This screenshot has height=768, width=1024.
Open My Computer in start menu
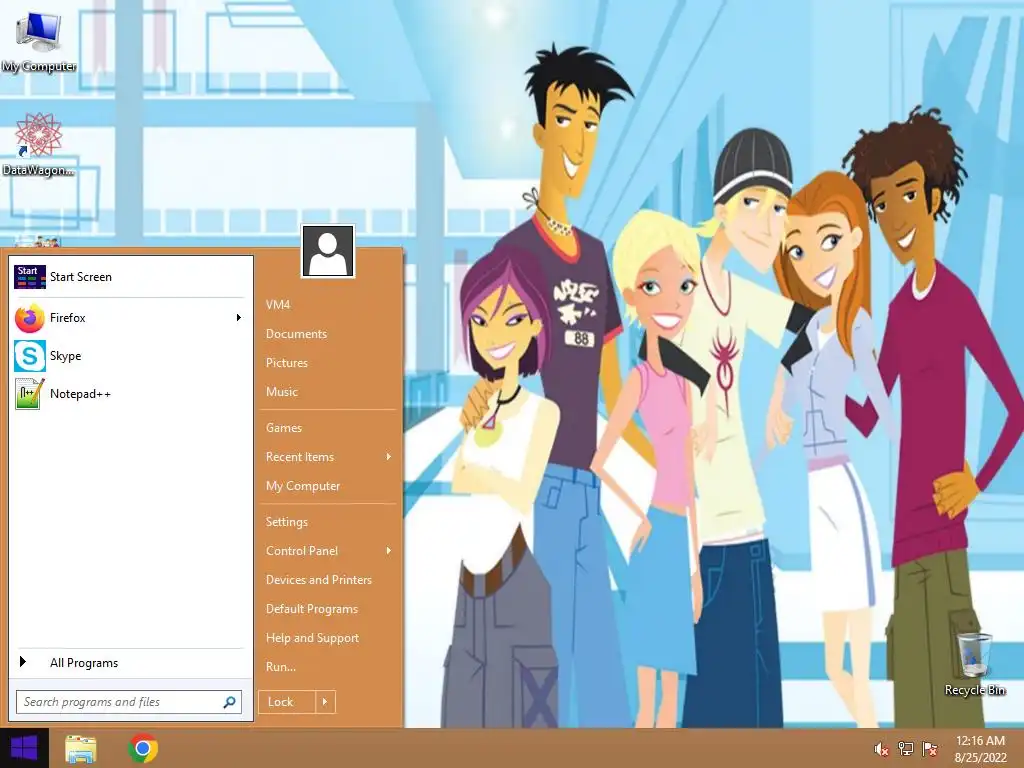302,486
